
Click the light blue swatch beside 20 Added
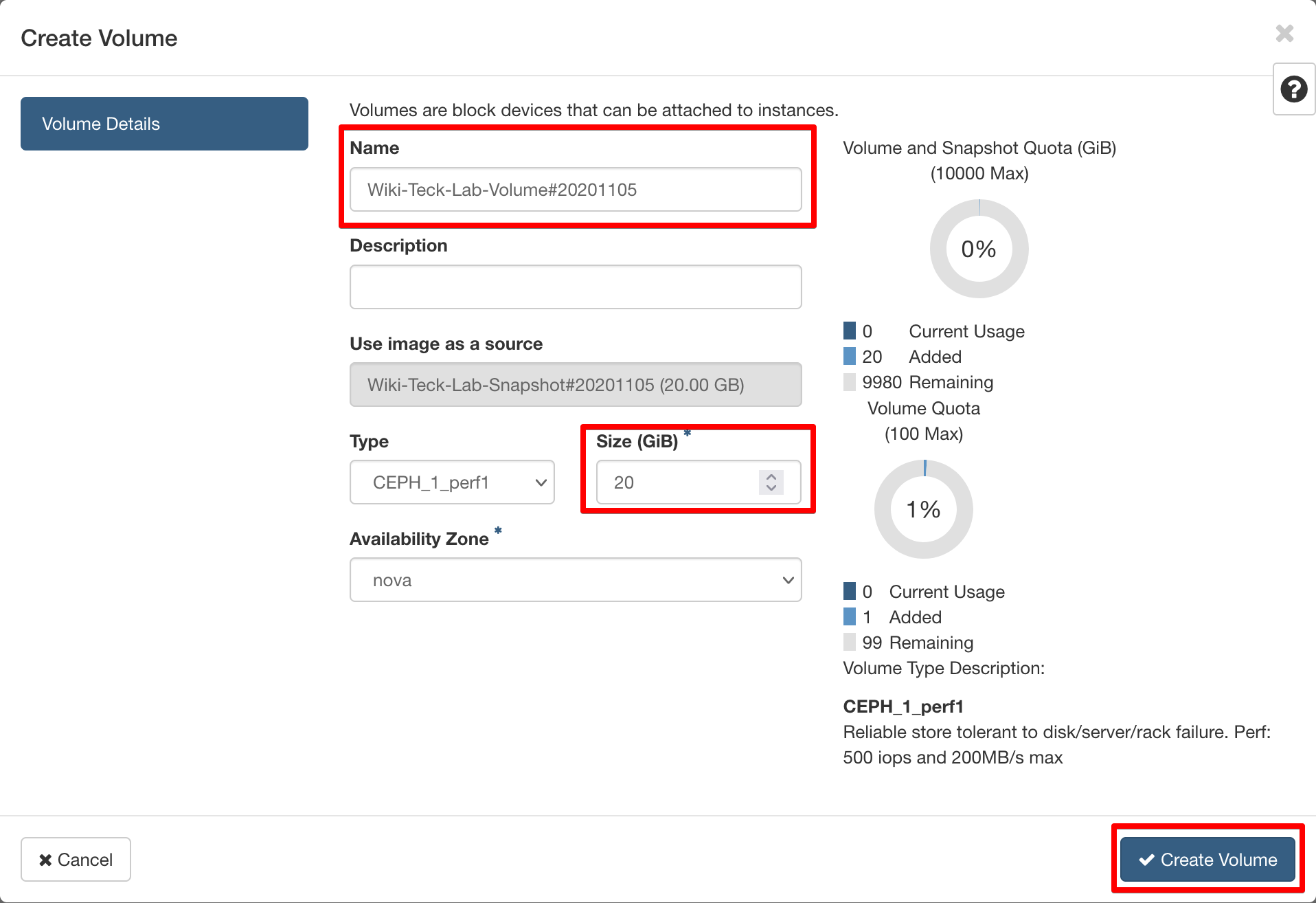tap(850, 357)
